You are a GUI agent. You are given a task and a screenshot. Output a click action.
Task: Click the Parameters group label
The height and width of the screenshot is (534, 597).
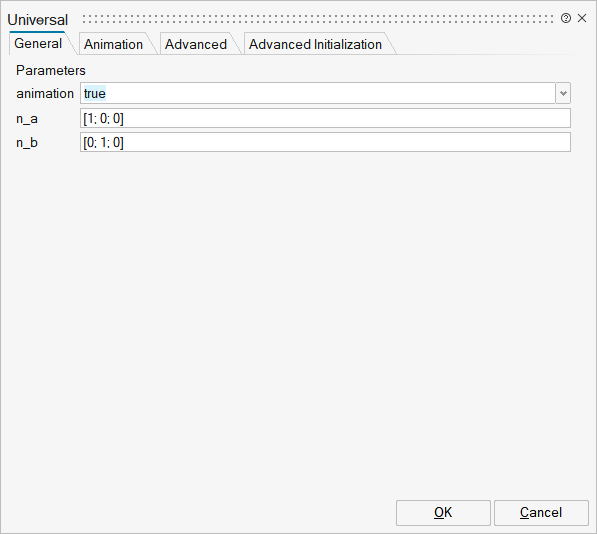[x=51, y=70]
